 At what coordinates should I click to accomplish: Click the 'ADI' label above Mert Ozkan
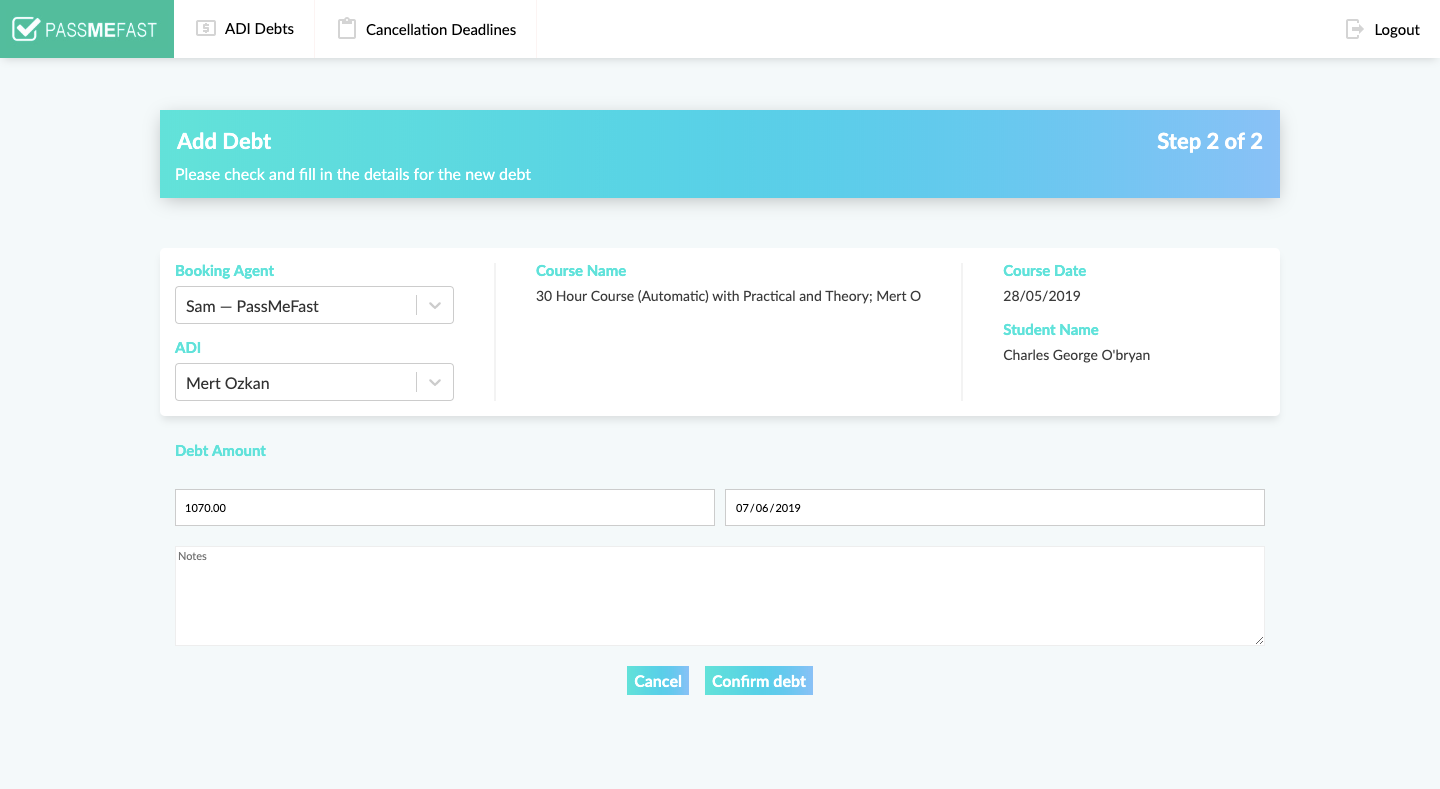[x=188, y=348]
